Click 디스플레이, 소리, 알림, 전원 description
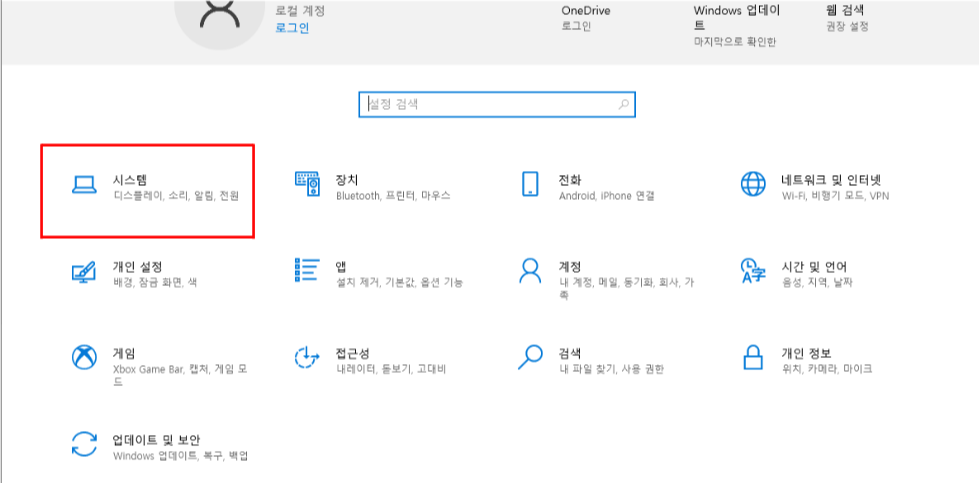This screenshot has width=979, height=483. 176,196
